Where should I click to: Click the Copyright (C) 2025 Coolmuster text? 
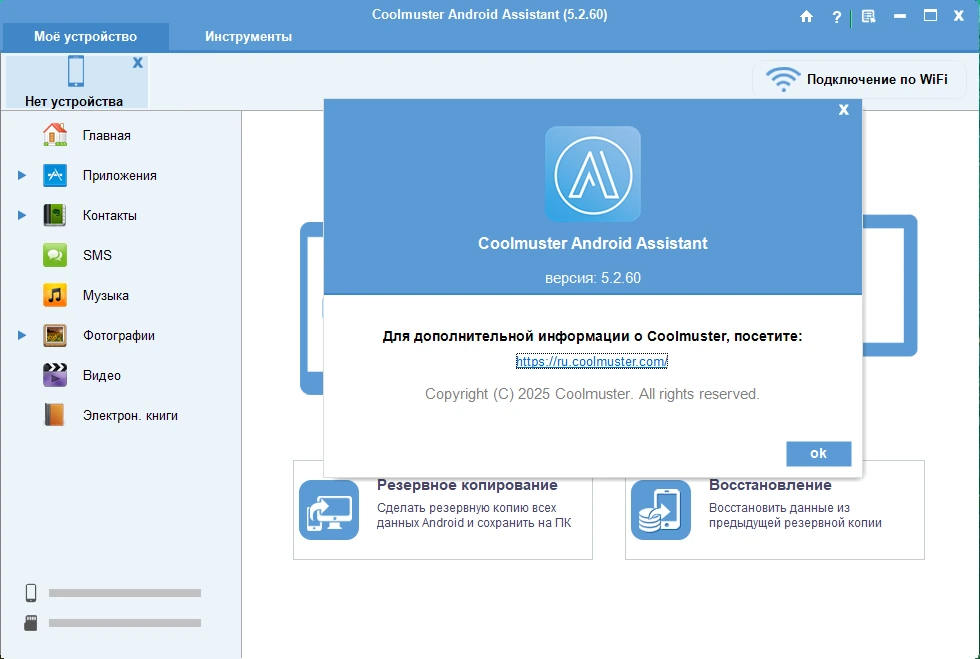592,394
